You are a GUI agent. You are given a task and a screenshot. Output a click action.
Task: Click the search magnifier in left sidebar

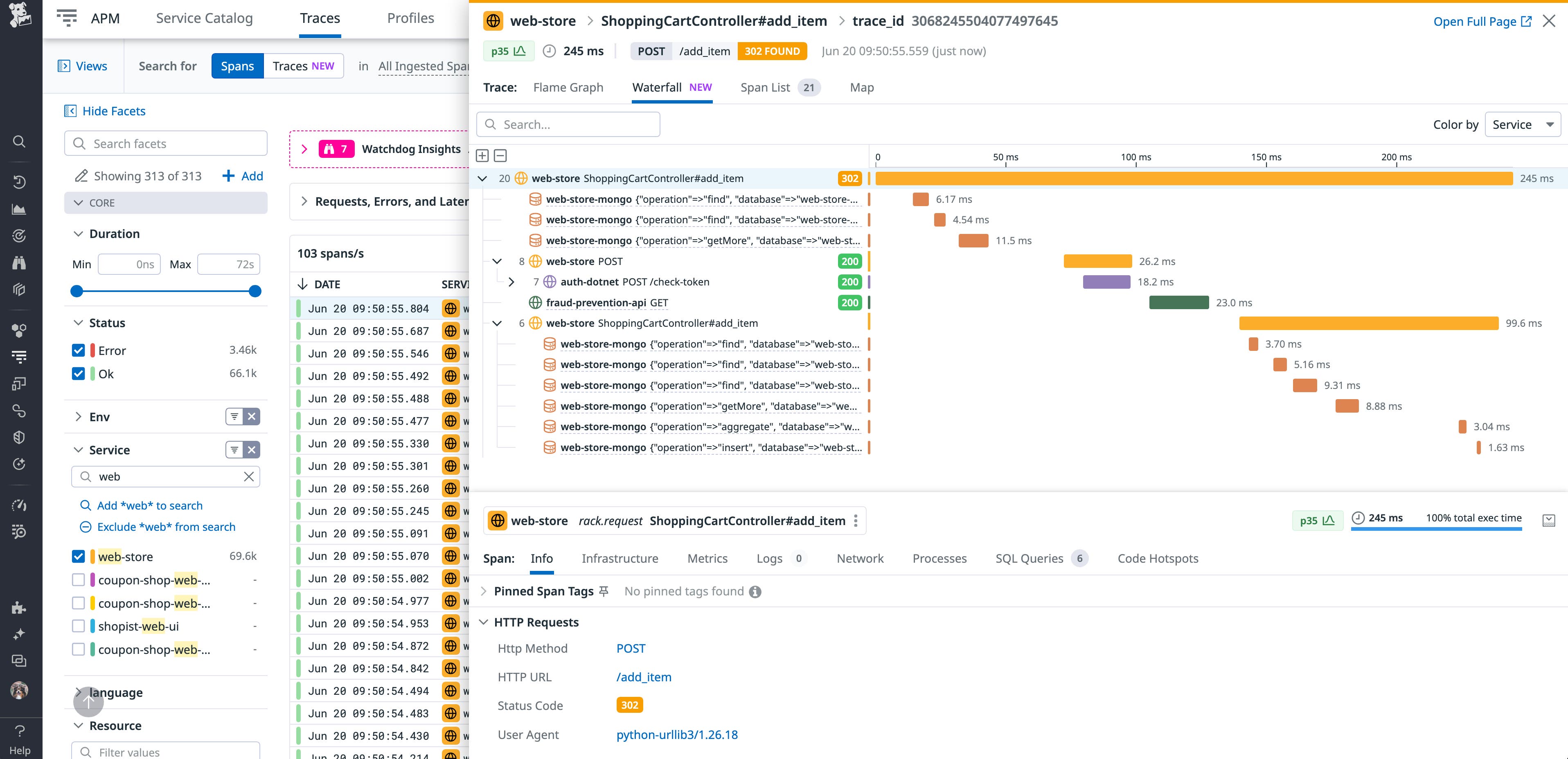click(x=20, y=142)
